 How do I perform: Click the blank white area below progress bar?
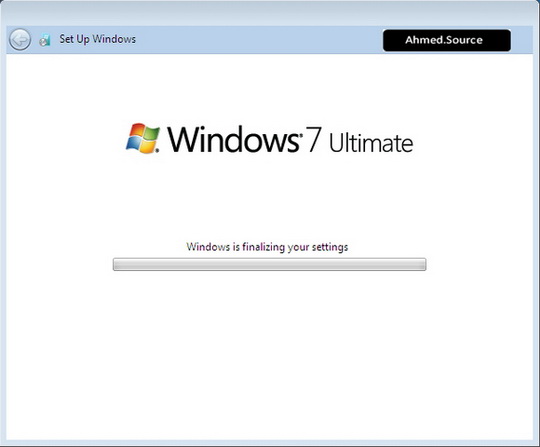tap(269, 355)
